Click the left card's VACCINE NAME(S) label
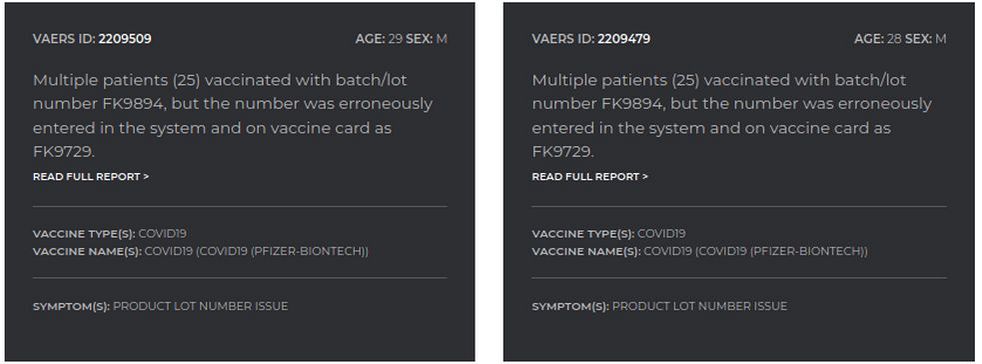The height and width of the screenshot is (364, 982). click(x=87, y=251)
